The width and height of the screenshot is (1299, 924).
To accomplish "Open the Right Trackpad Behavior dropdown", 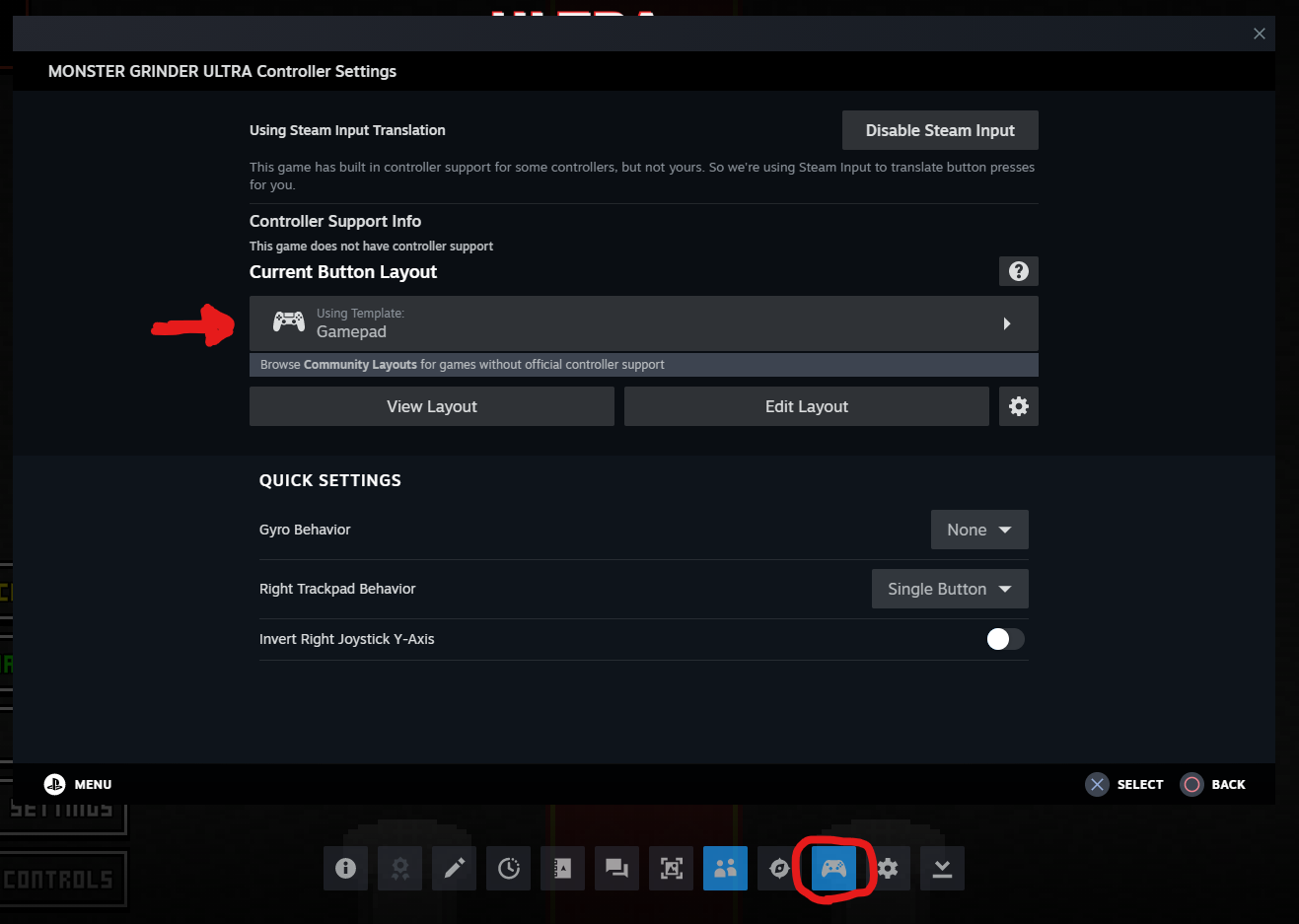I will click(x=950, y=589).
